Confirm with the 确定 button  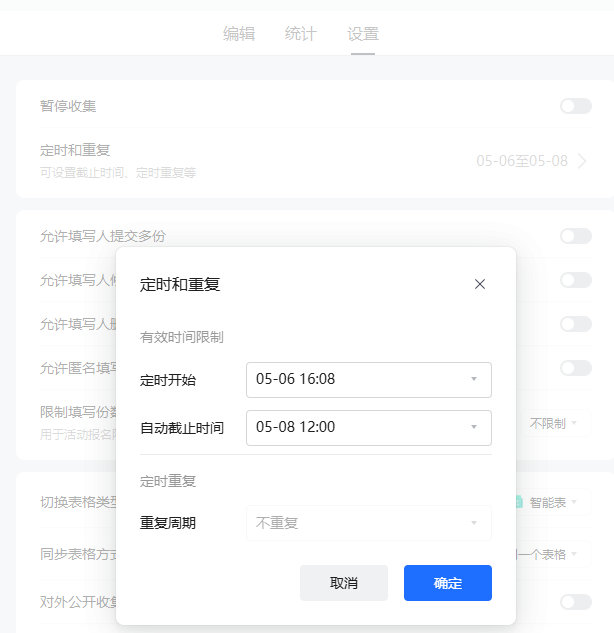coord(447,583)
